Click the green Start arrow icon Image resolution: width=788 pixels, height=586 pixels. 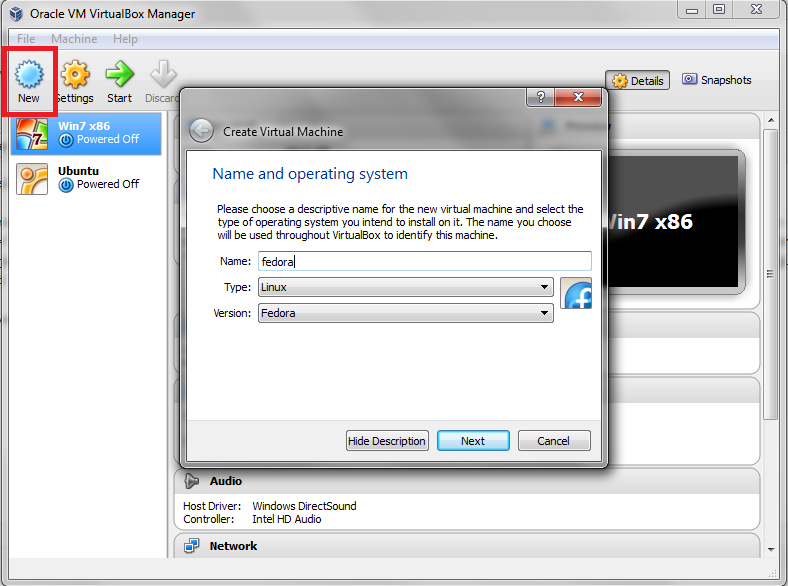[120, 74]
